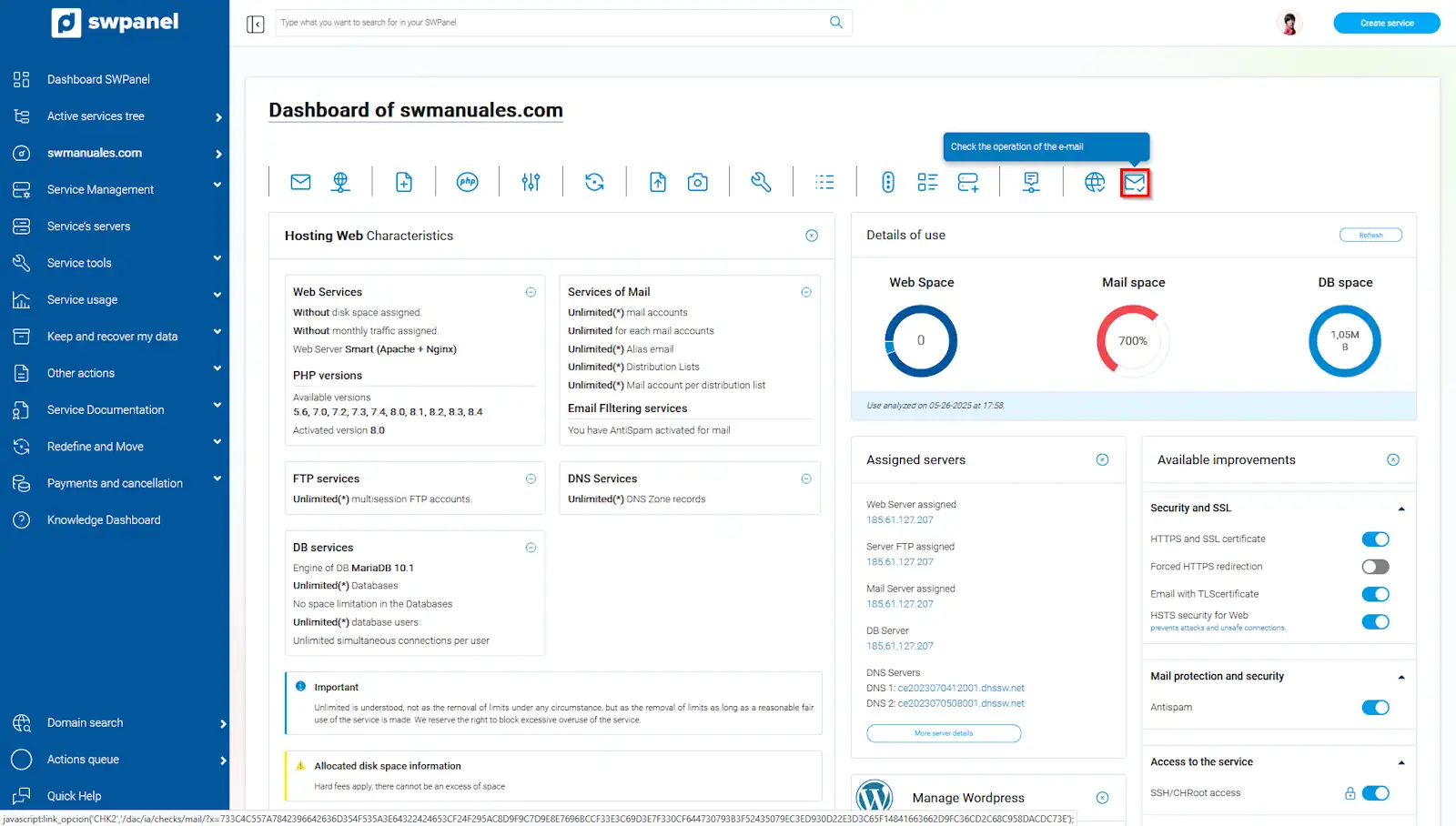Viewport: 1456px width, 826px height.
Task: Click the email check icon highlighted in red
Action: (x=1135, y=183)
